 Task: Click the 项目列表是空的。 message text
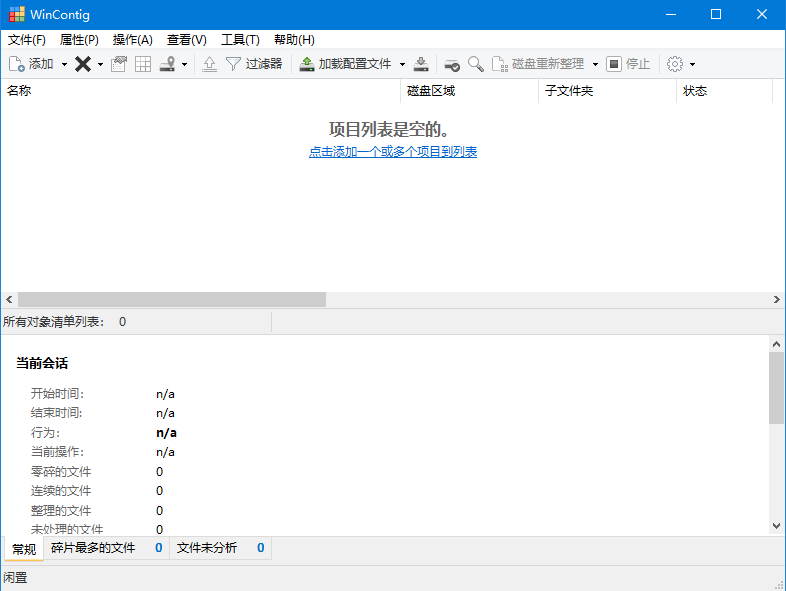pos(389,129)
